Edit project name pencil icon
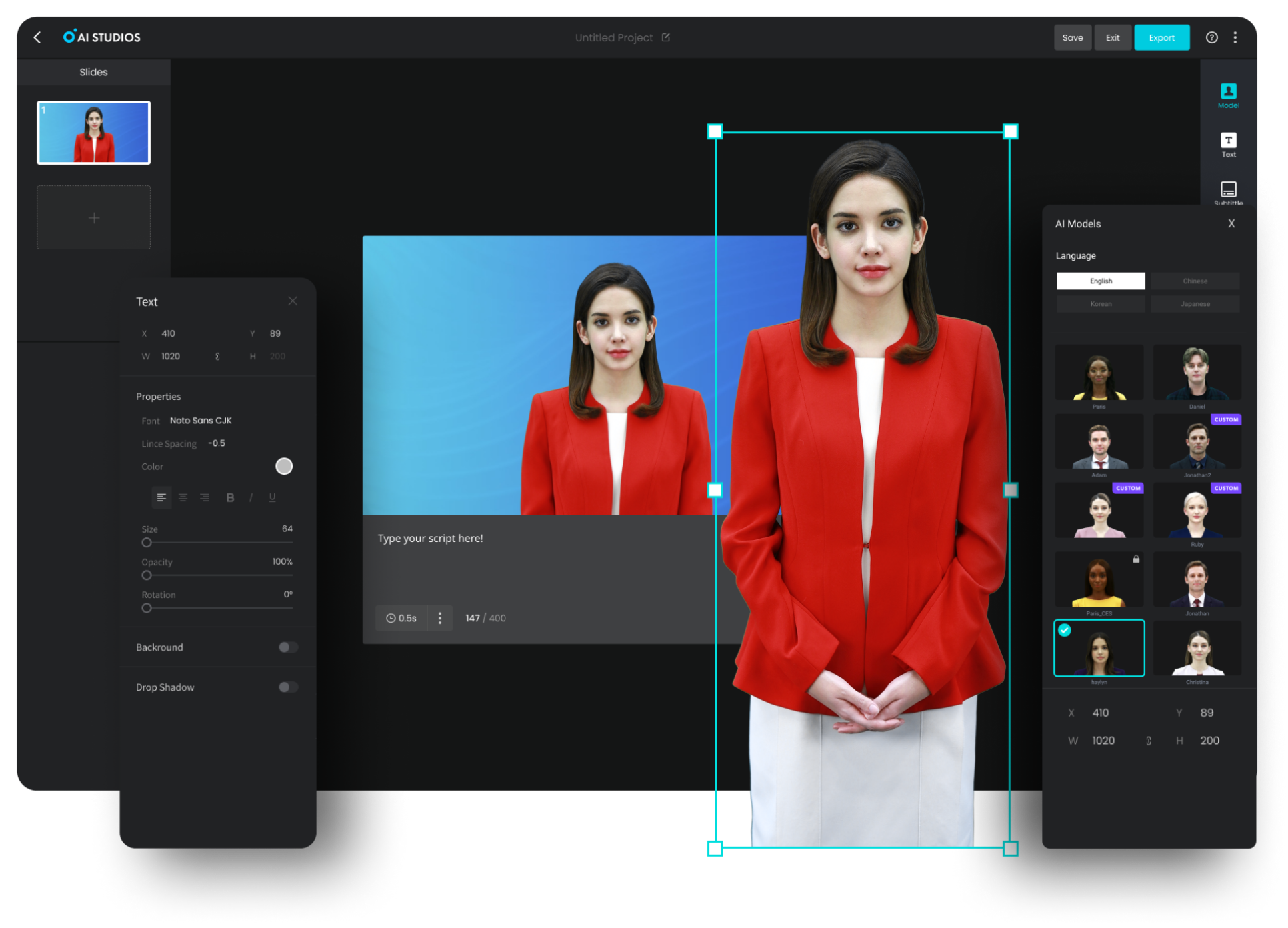Image resolution: width=1288 pixels, height=928 pixels. pos(665,38)
